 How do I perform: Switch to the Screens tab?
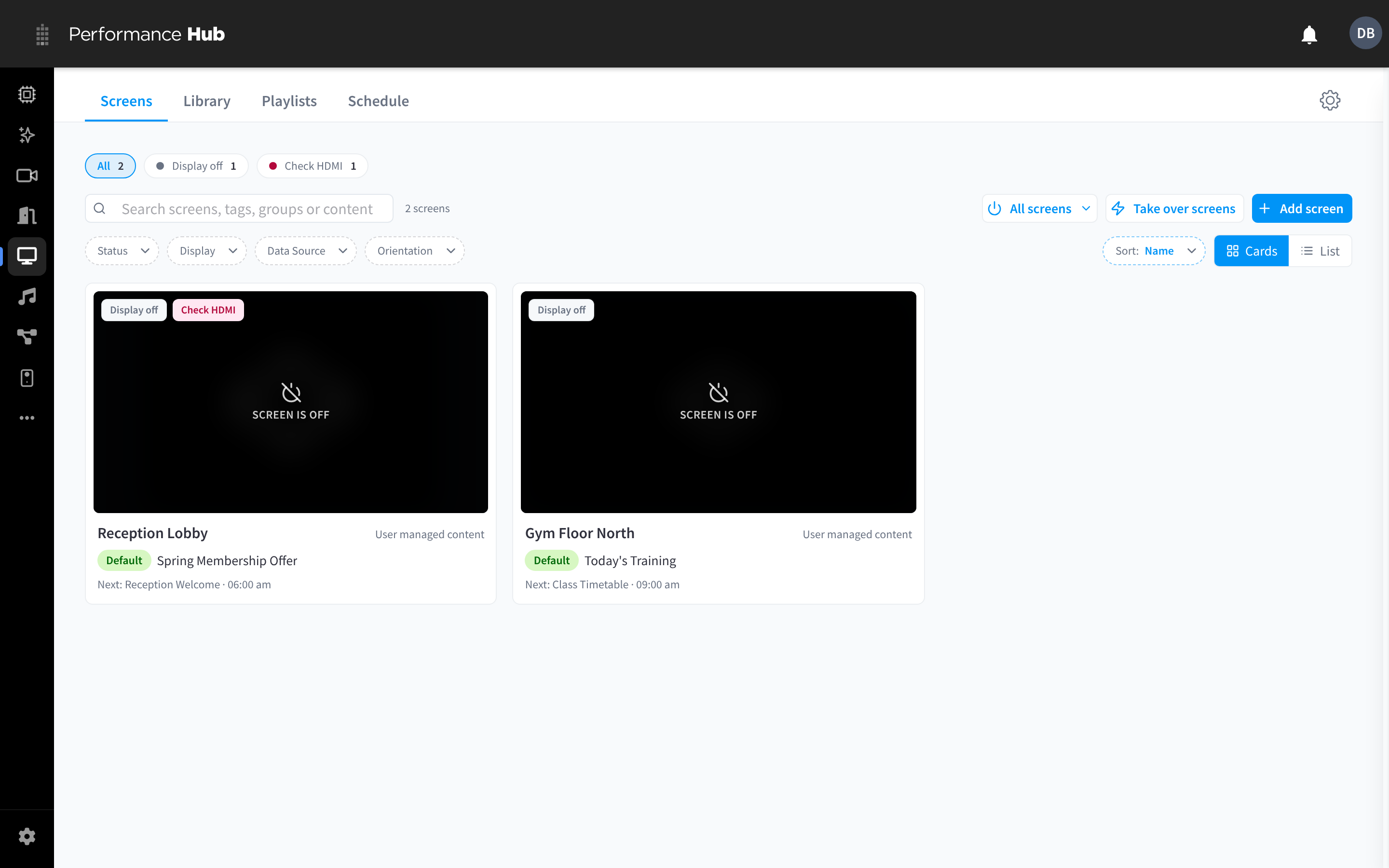click(126, 101)
